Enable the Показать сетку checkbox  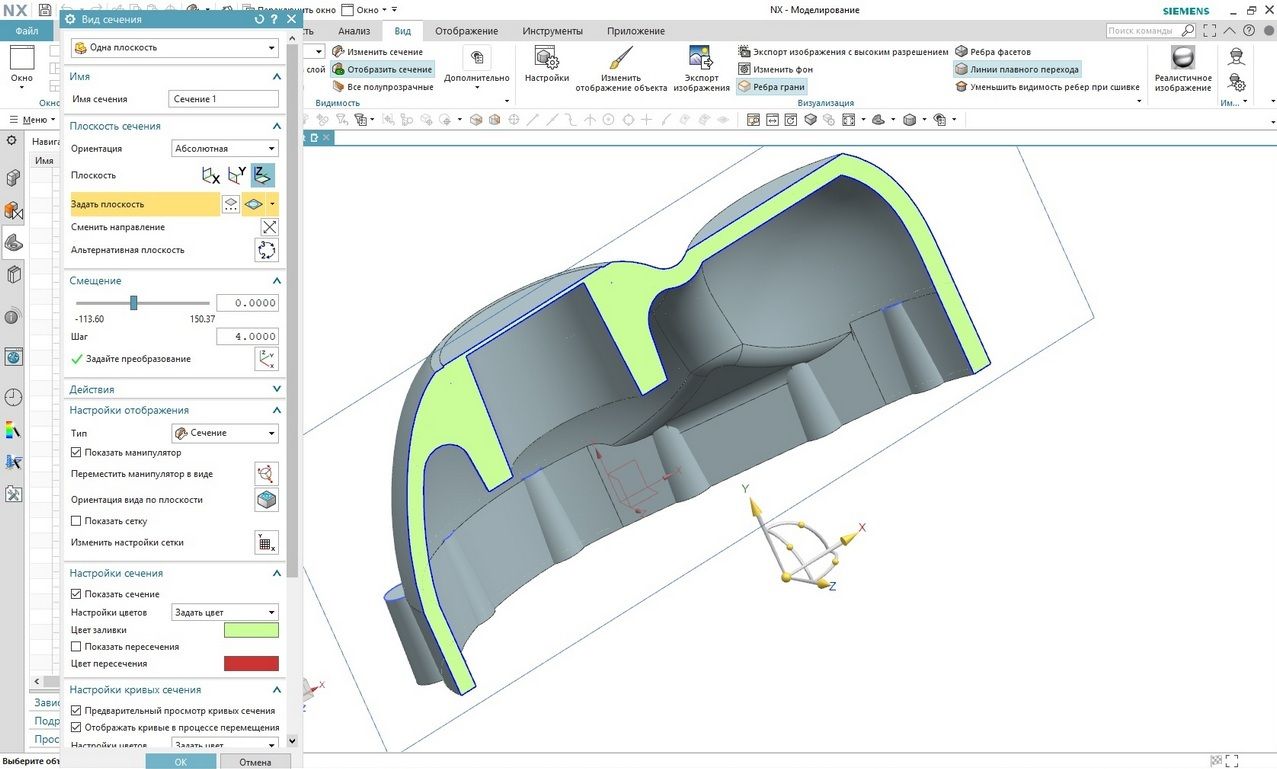click(76, 521)
